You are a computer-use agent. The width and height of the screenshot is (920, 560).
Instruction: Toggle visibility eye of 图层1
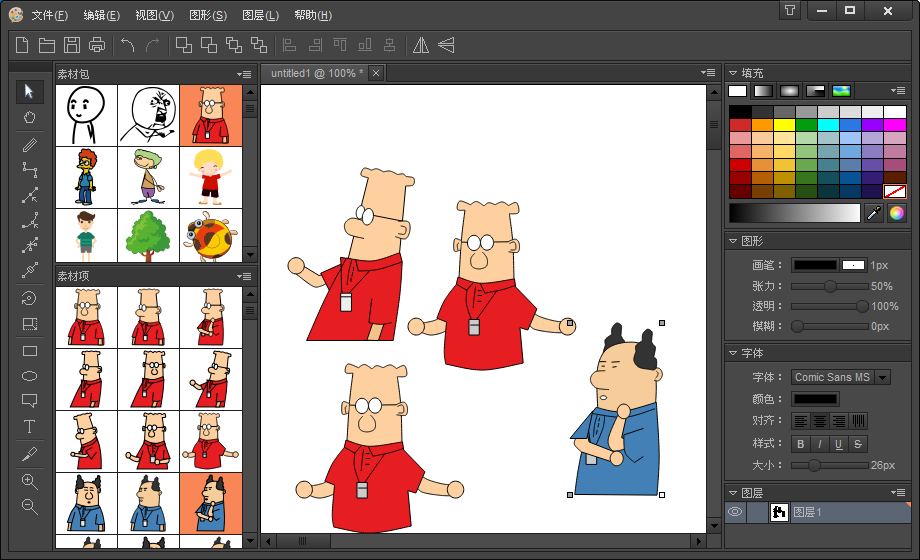point(735,512)
